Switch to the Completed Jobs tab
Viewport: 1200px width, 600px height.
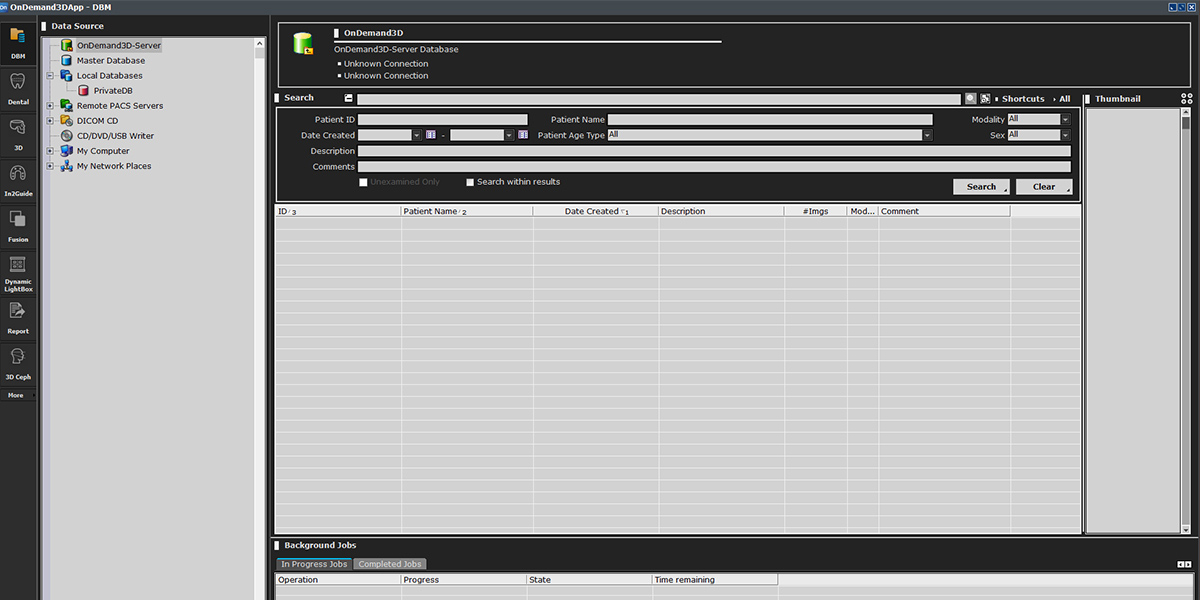click(x=391, y=564)
